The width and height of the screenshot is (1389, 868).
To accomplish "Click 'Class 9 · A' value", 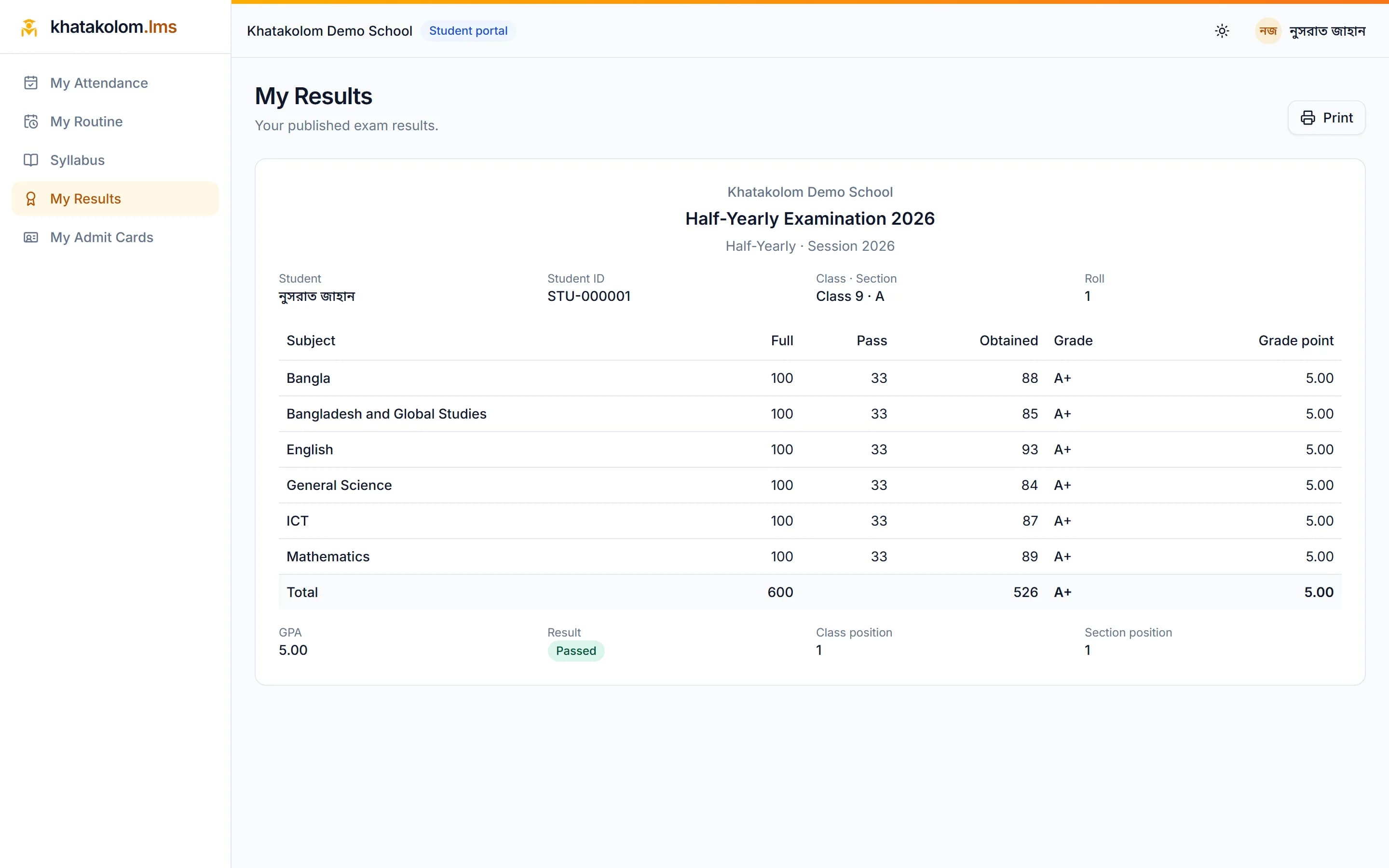I will [x=850, y=296].
